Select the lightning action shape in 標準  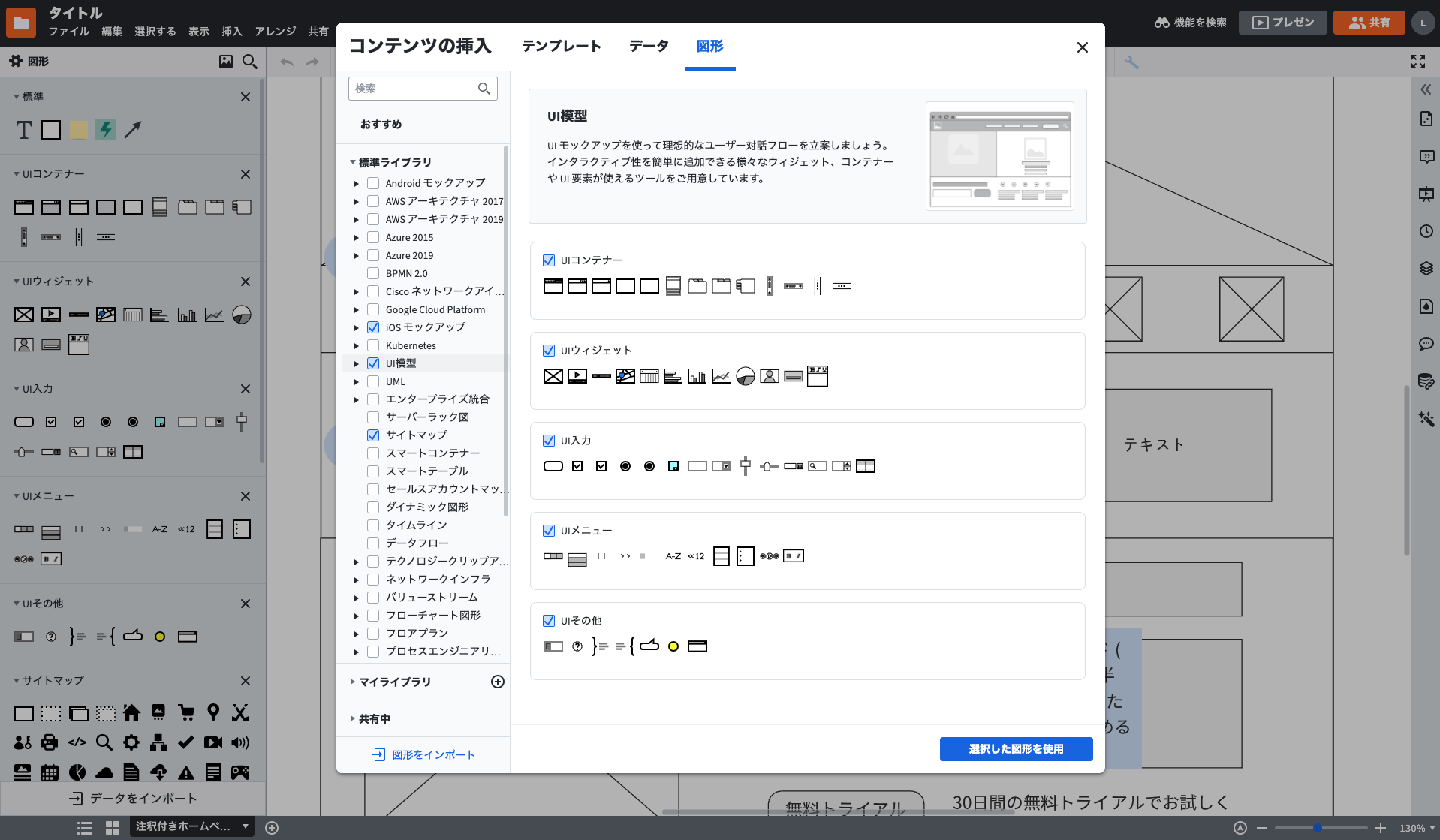[x=106, y=130]
